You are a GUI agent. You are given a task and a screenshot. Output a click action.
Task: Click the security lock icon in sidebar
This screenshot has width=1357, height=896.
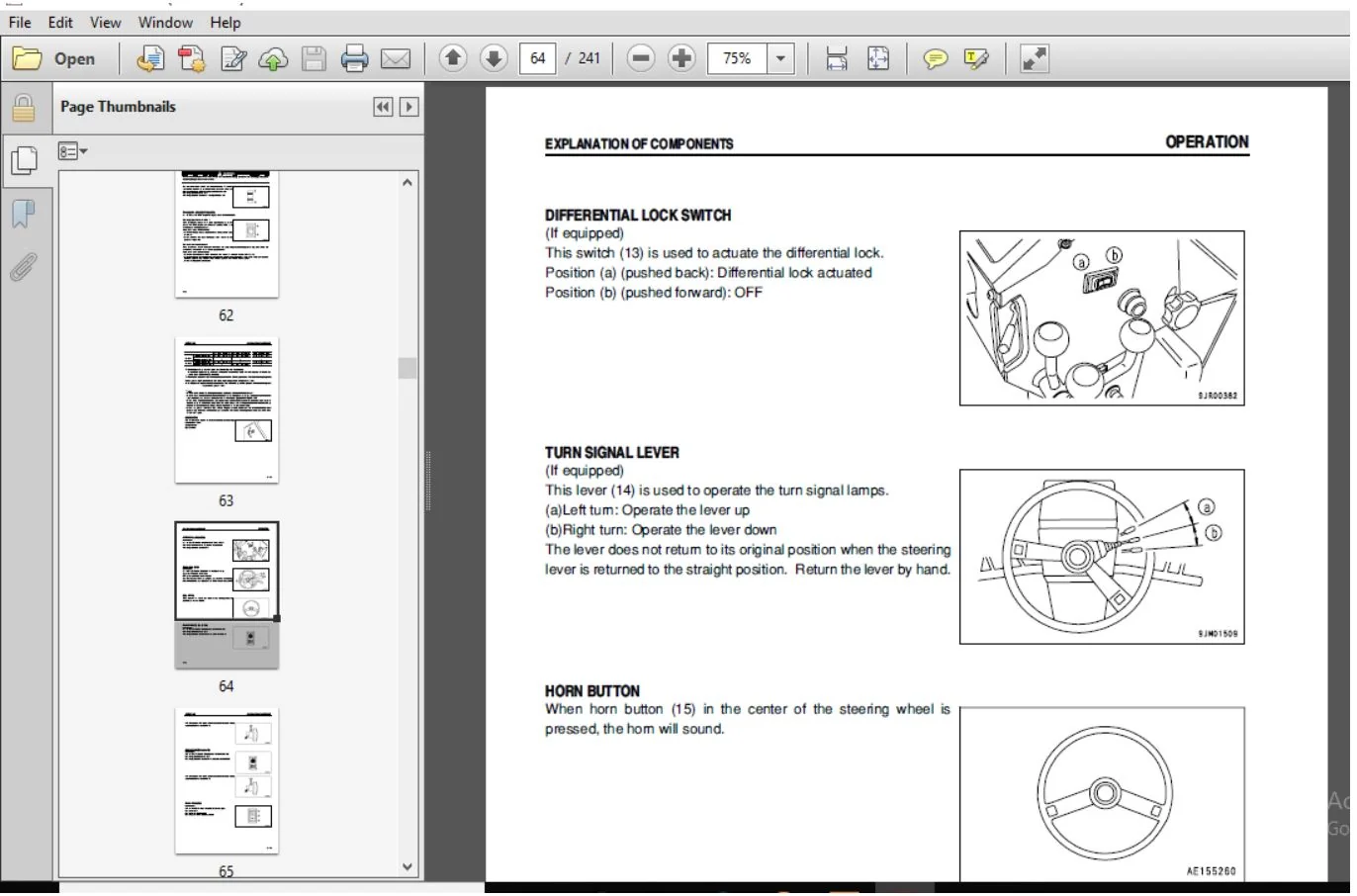pos(24,108)
